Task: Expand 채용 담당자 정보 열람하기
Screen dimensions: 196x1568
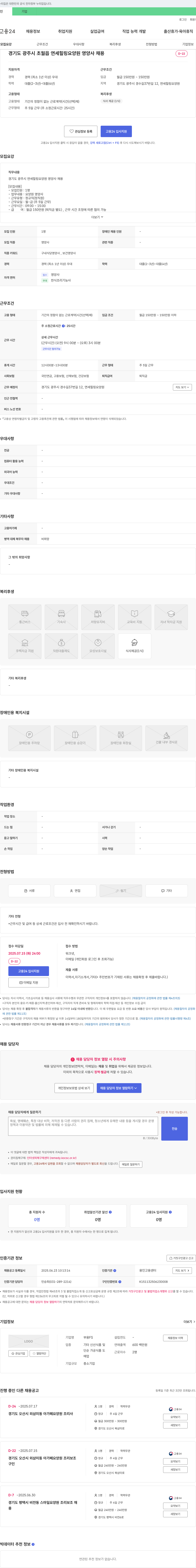Action: point(119,1088)
